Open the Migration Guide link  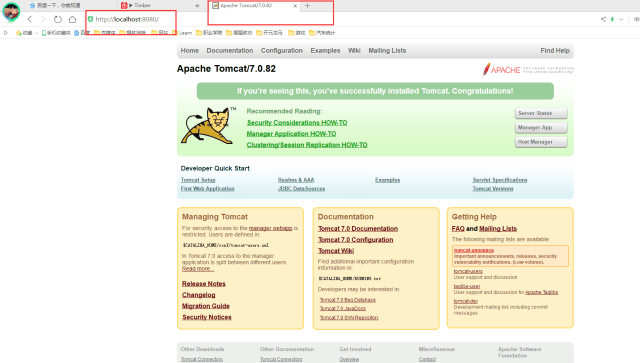[x=206, y=306]
